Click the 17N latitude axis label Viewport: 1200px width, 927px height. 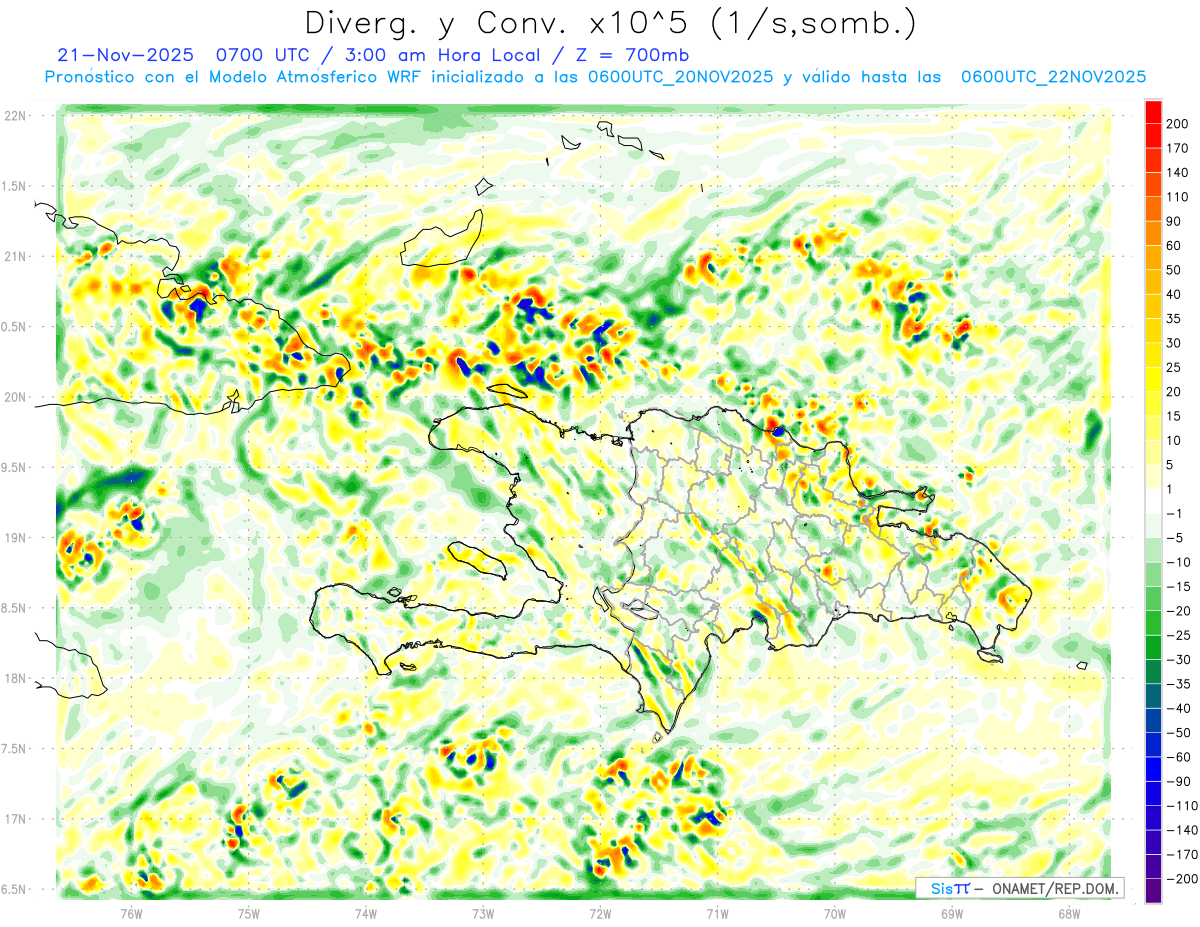[x=15, y=819]
